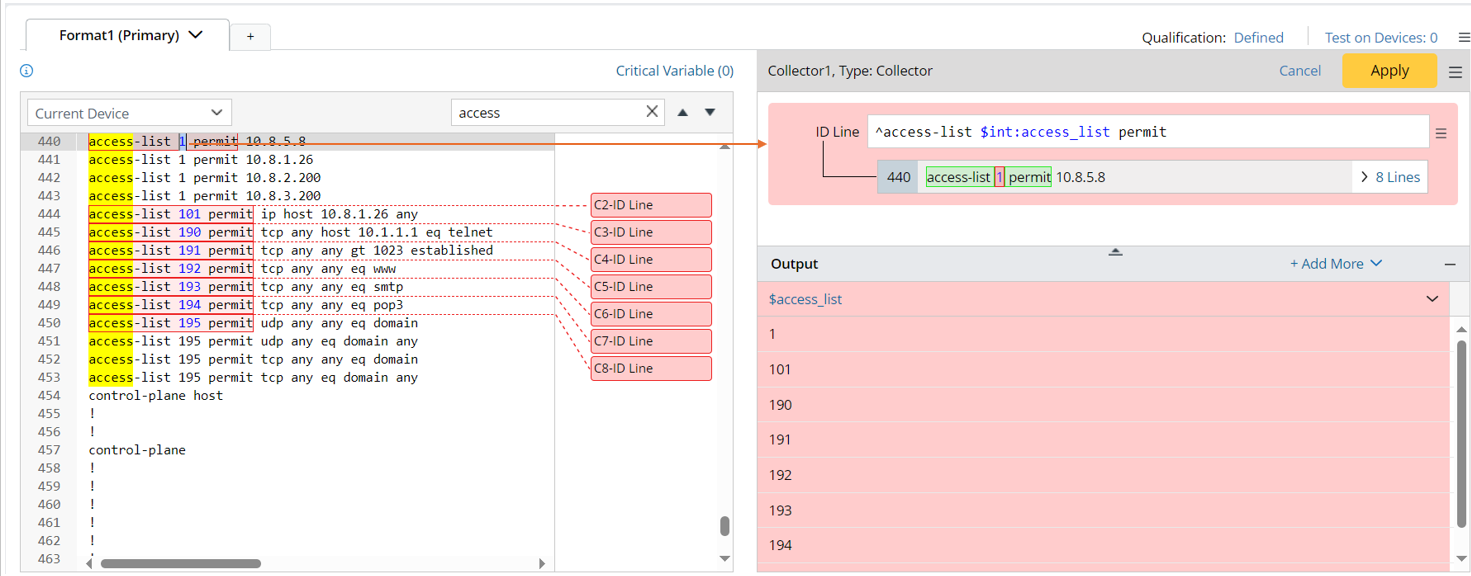Open the Current Device dropdown
This screenshot has width=1471, height=576.
[129, 113]
